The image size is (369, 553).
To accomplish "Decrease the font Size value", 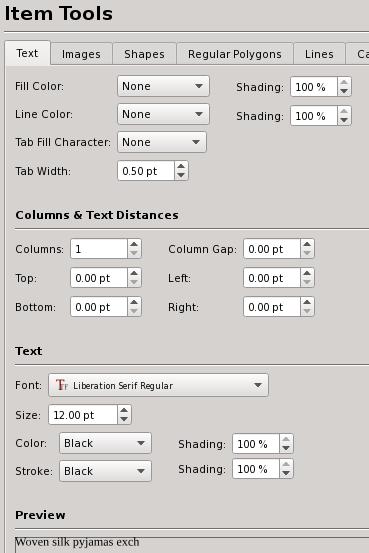I will [x=124, y=419].
